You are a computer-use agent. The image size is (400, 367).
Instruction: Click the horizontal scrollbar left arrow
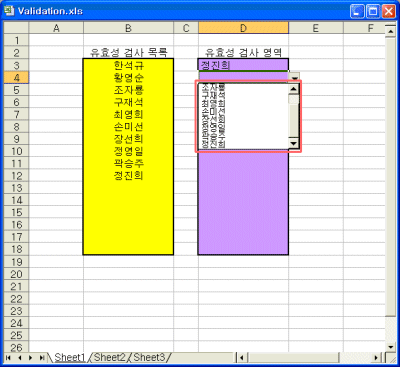[x=241, y=358]
